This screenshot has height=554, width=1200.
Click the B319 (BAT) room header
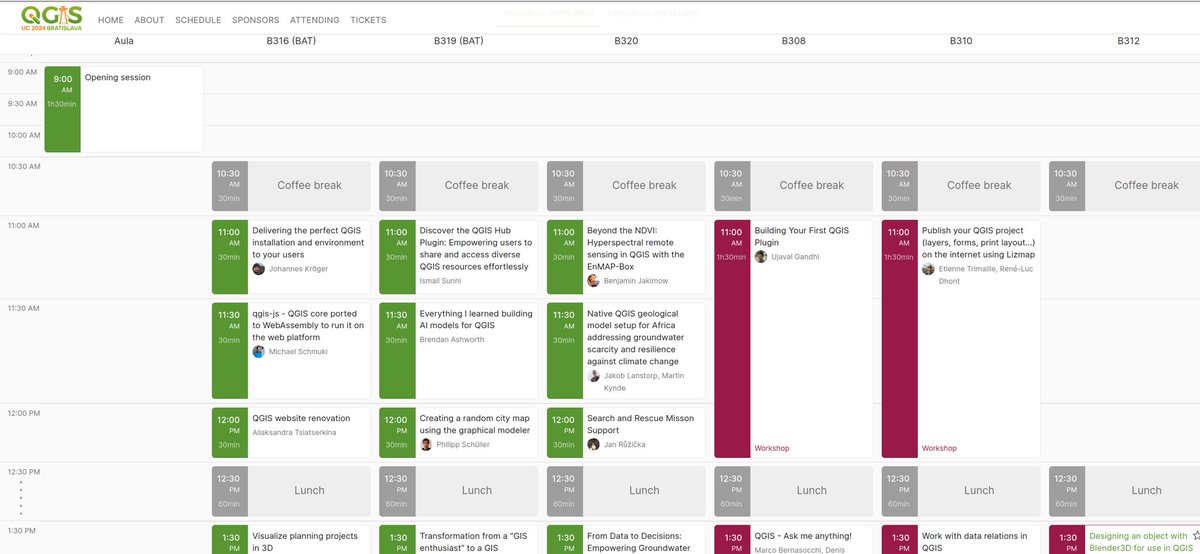pyautogui.click(x=458, y=41)
